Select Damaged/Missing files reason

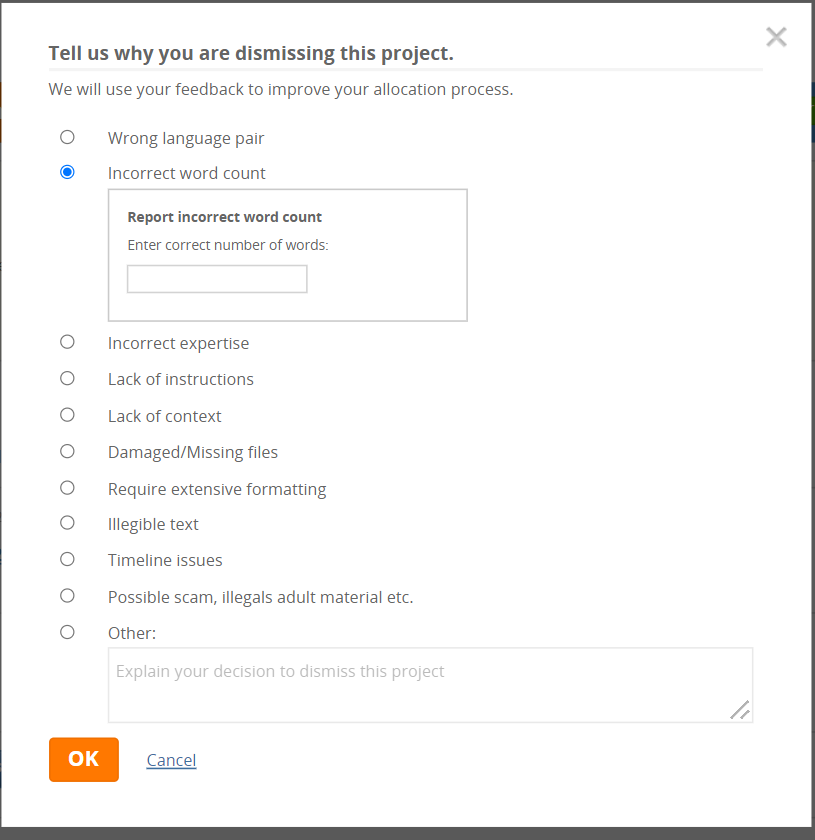click(x=67, y=451)
